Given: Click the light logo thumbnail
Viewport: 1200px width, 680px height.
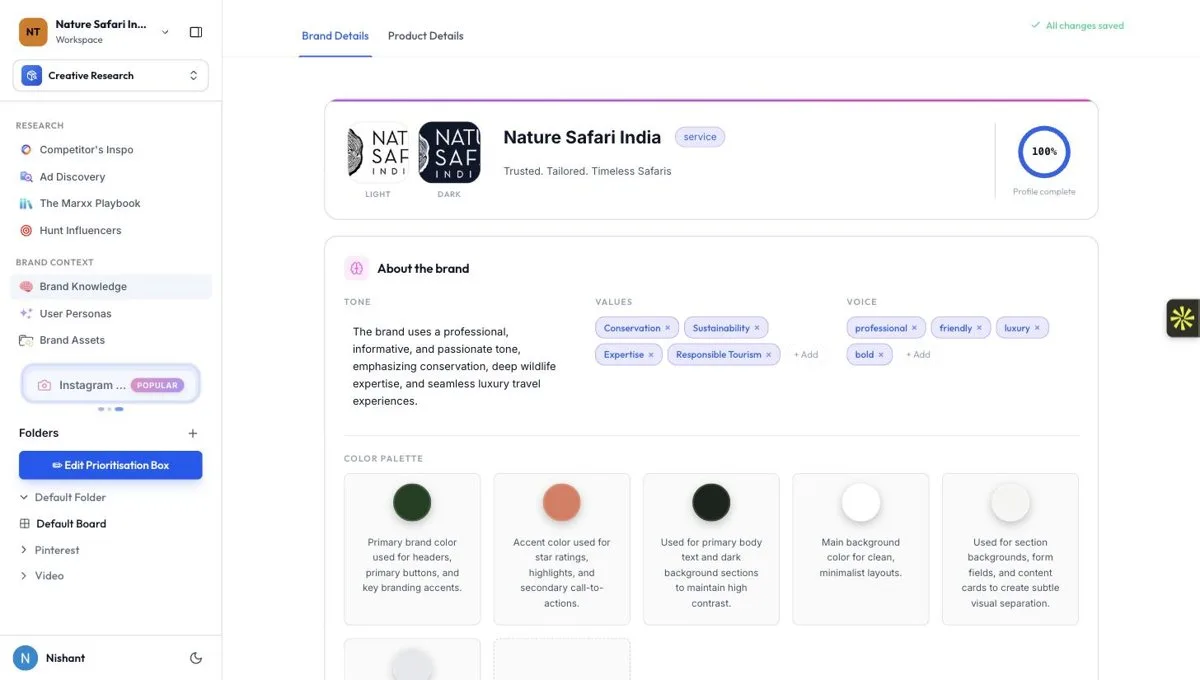Looking at the screenshot, I should coord(378,152).
